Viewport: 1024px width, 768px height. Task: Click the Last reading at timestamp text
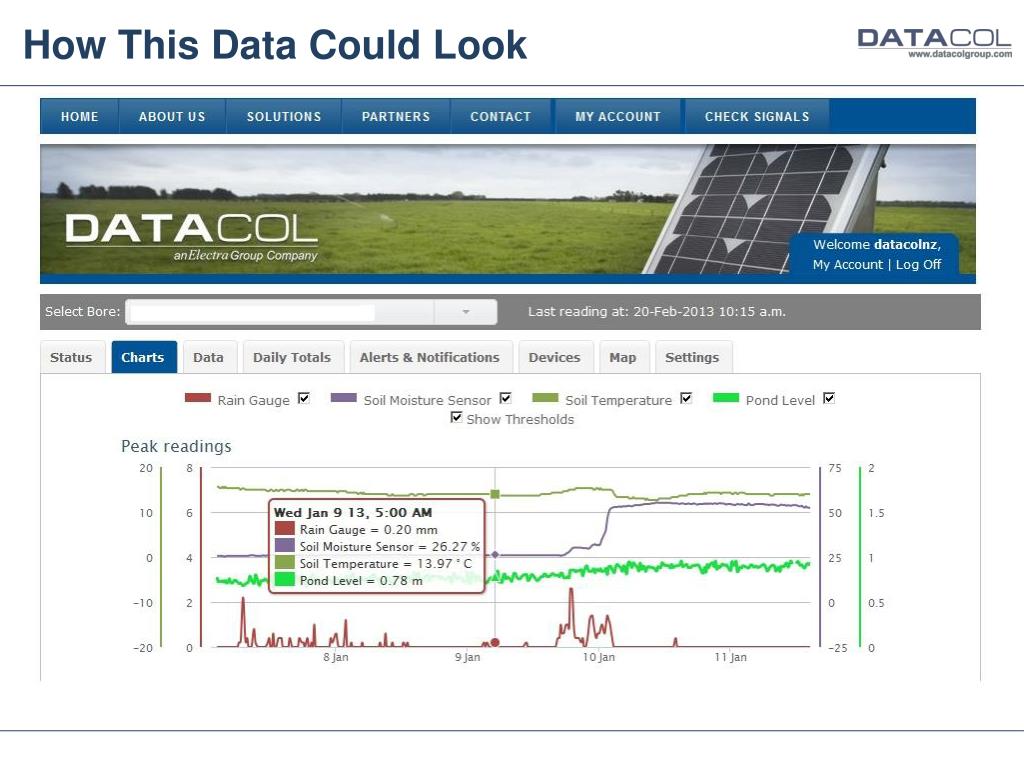(657, 312)
